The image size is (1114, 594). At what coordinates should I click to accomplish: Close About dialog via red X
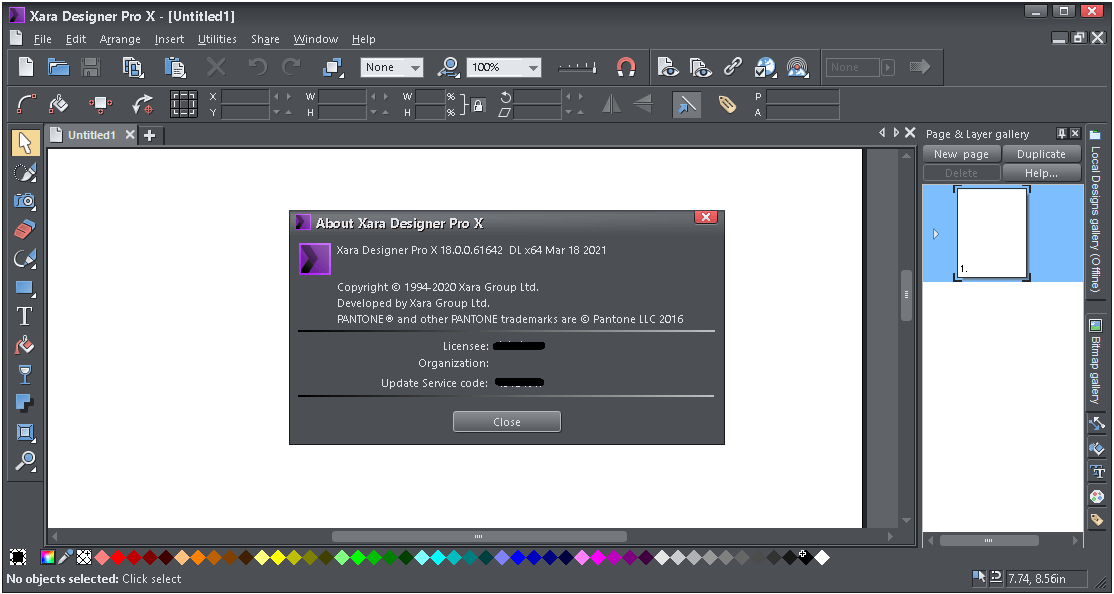coord(705,217)
